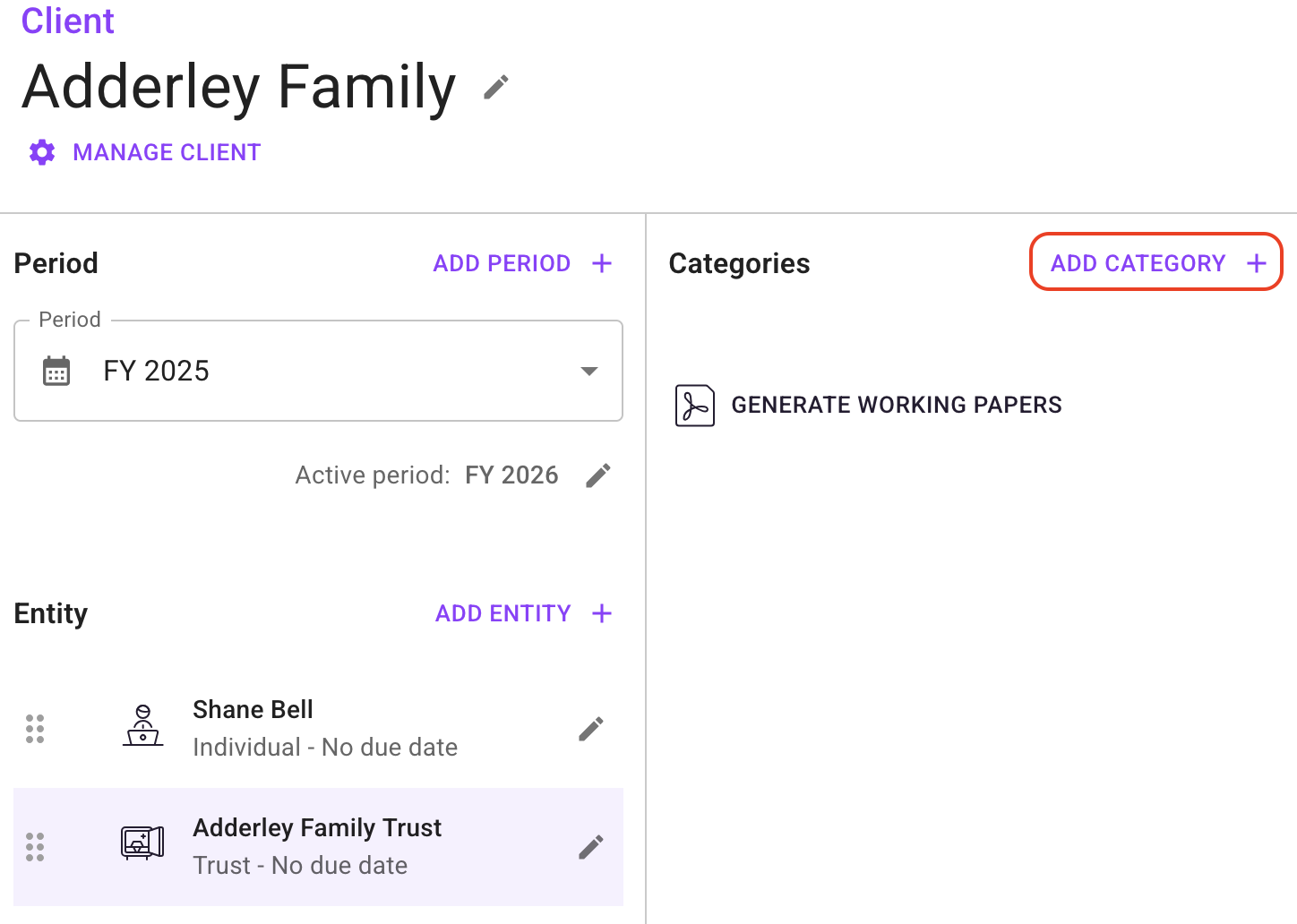Click the Generate Working Papers button

pos(896,405)
